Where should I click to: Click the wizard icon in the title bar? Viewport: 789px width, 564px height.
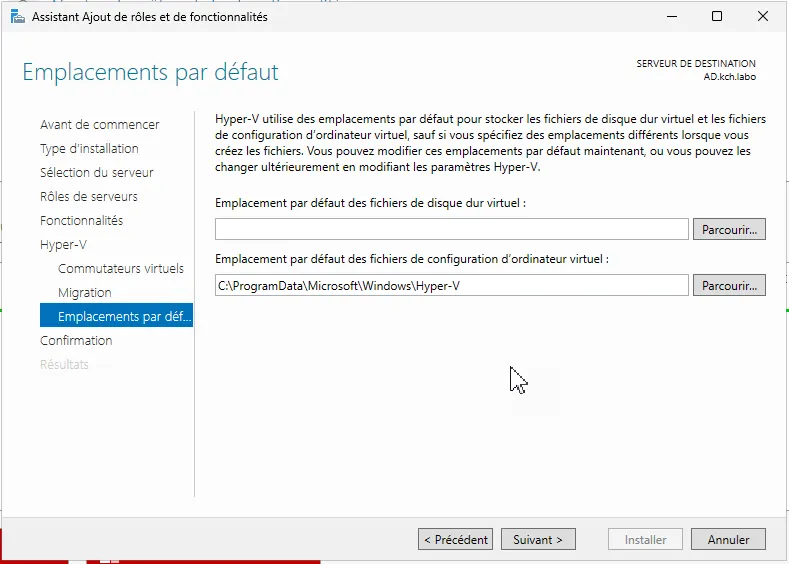pos(18,16)
